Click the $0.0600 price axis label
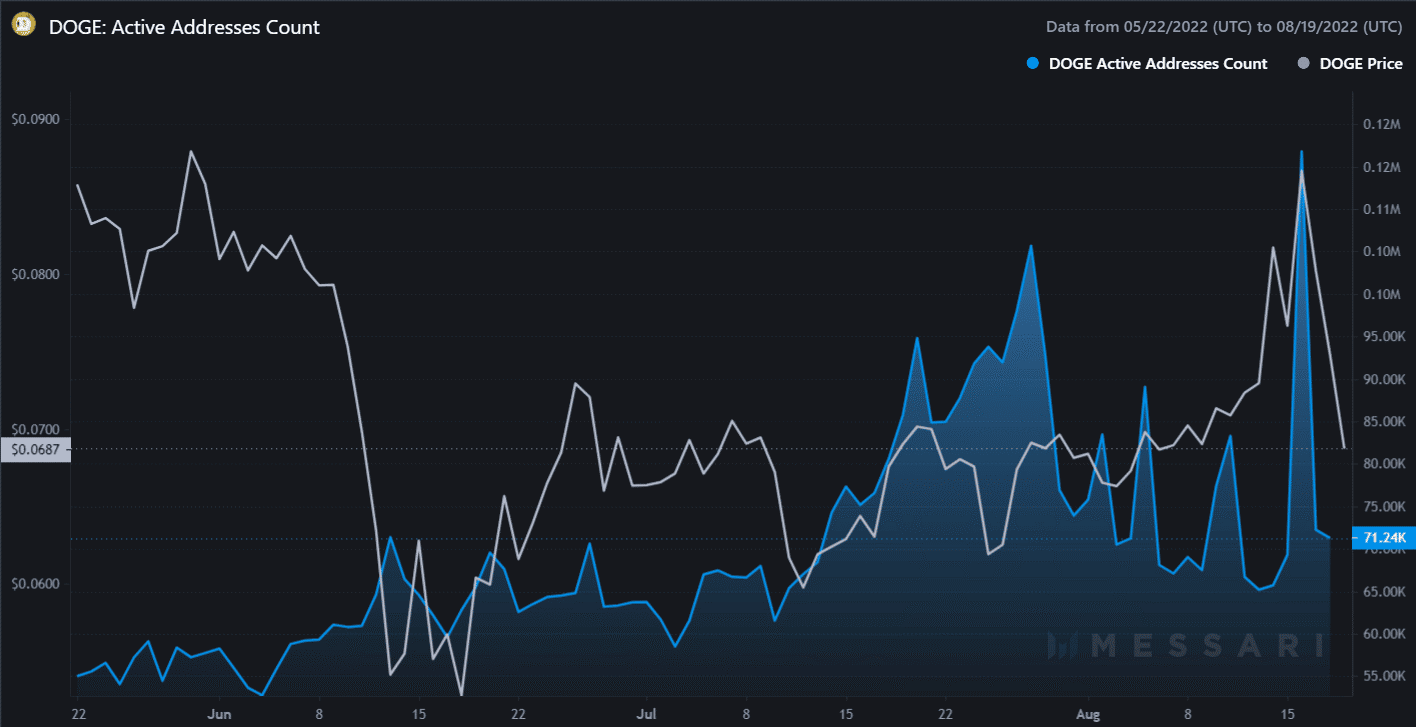The width and height of the screenshot is (1416, 727). click(x=36, y=583)
